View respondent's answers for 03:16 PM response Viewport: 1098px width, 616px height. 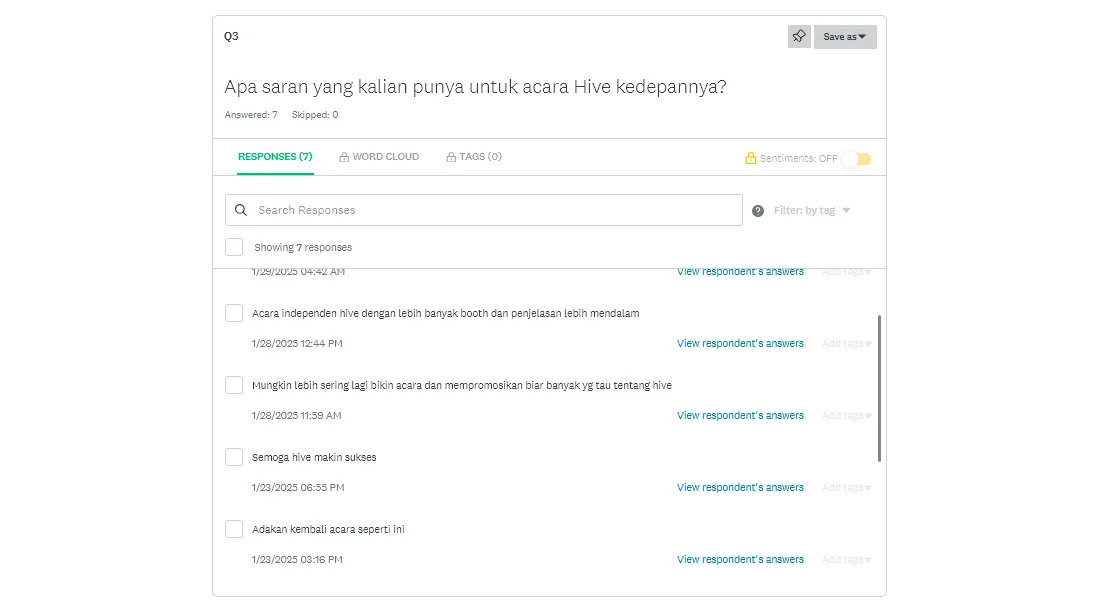click(740, 560)
